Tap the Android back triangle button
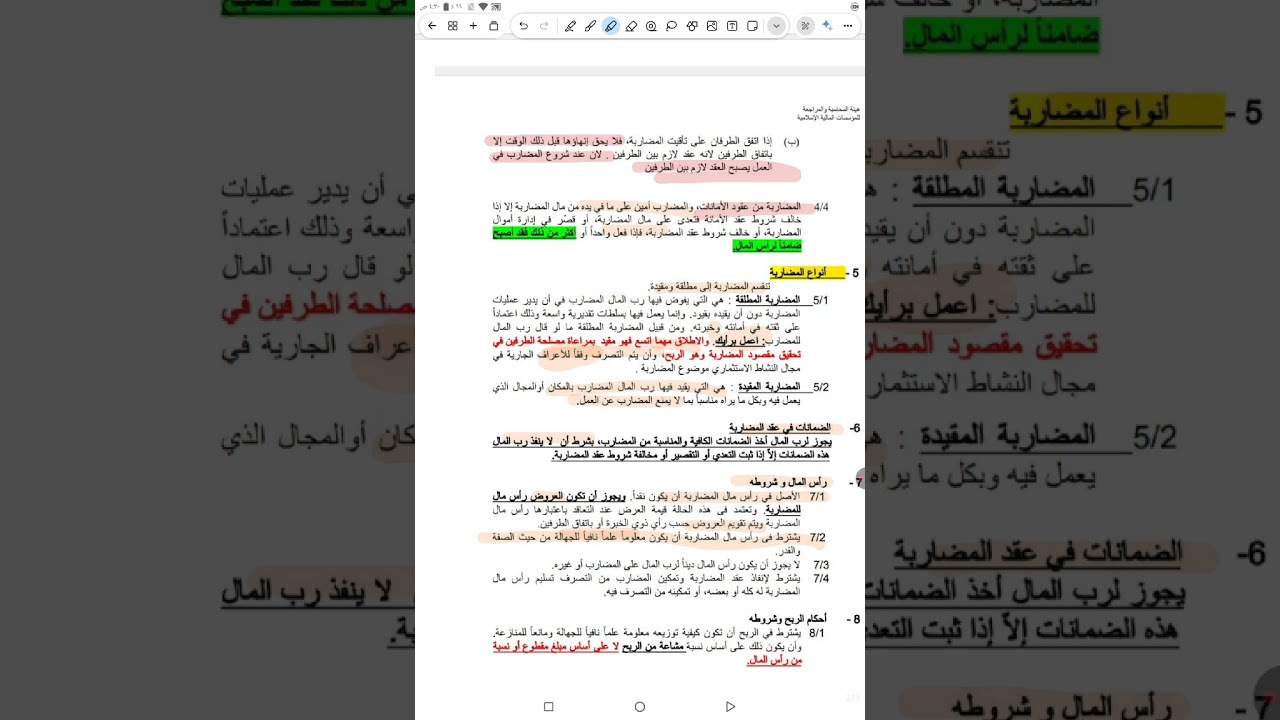 (730, 706)
